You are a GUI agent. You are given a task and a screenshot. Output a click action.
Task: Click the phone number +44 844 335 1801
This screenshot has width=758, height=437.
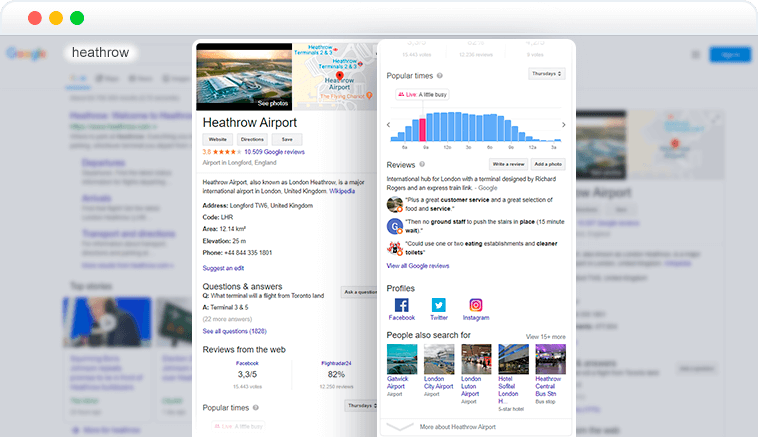[248, 253]
